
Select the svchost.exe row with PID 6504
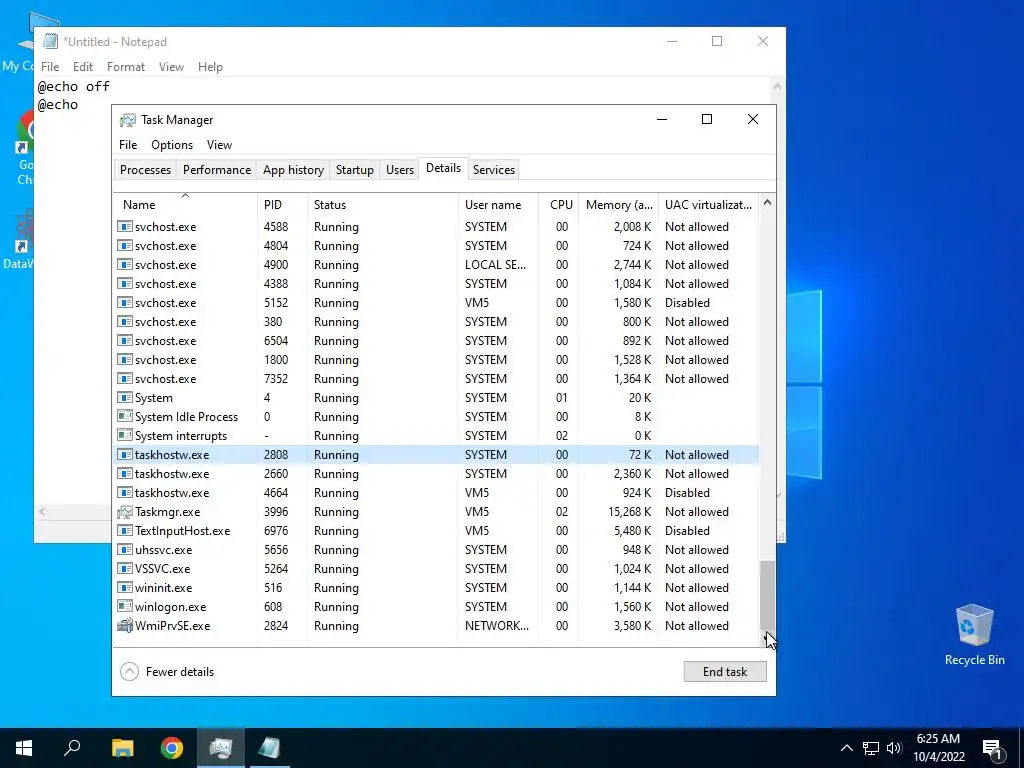(436, 341)
